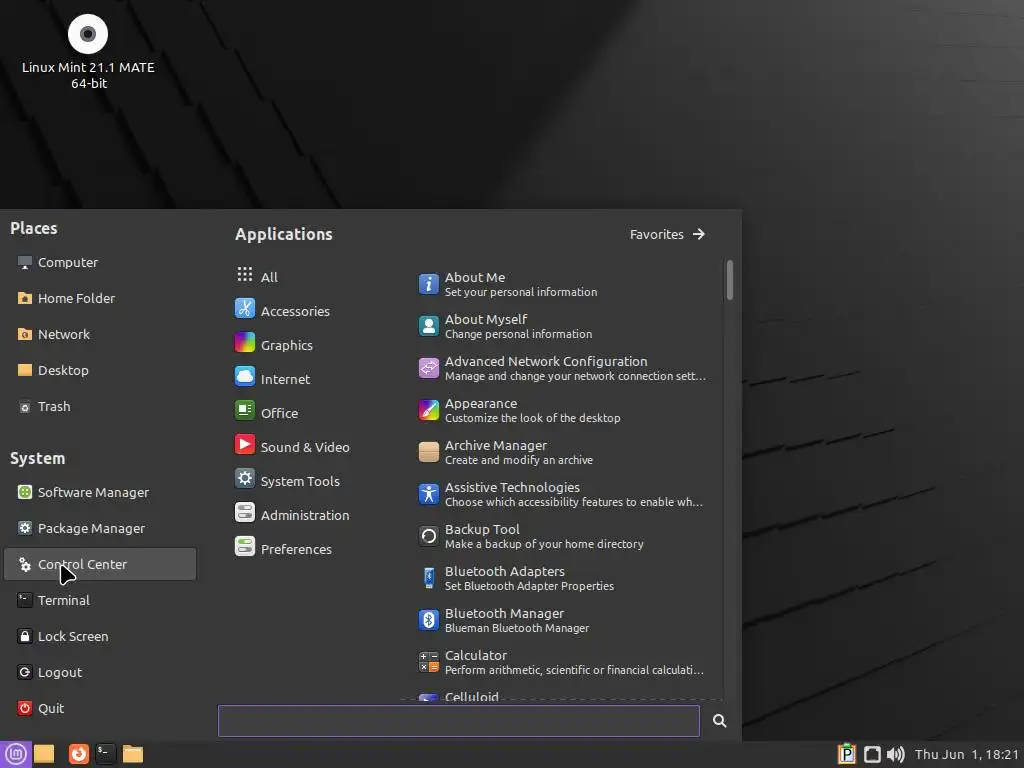Launch Firefox from the panel
The width and height of the screenshot is (1024, 768).
pyautogui.click(x=78, y=754)
